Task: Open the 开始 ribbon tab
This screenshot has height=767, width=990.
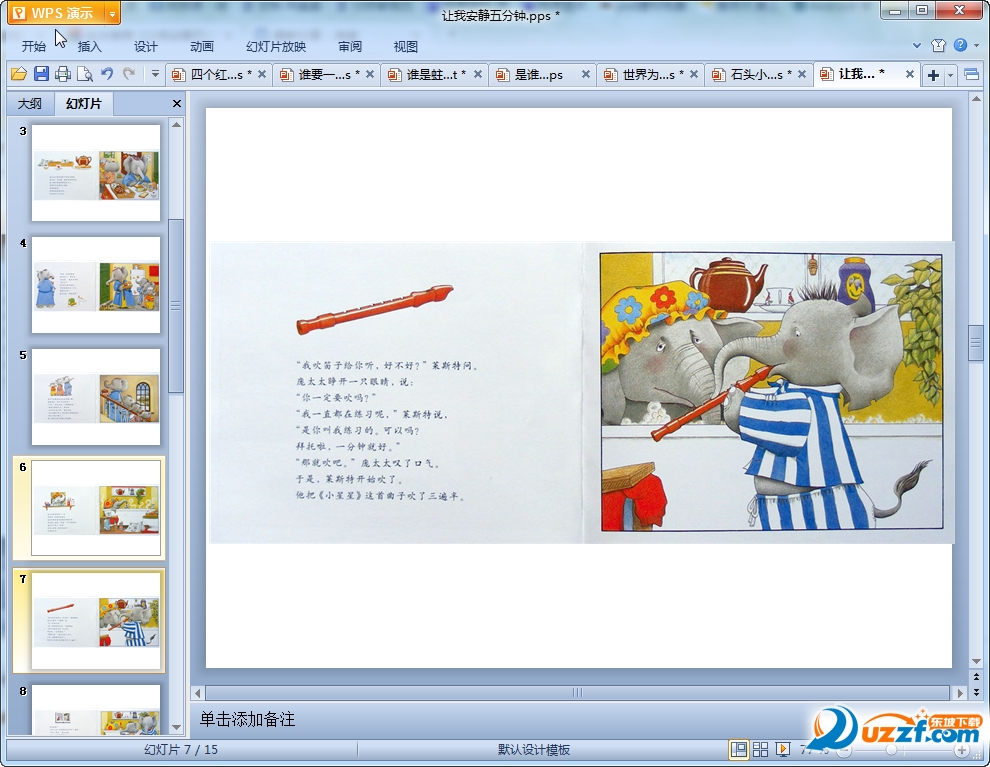Action: pyautogui.click(x=33, y=46)
